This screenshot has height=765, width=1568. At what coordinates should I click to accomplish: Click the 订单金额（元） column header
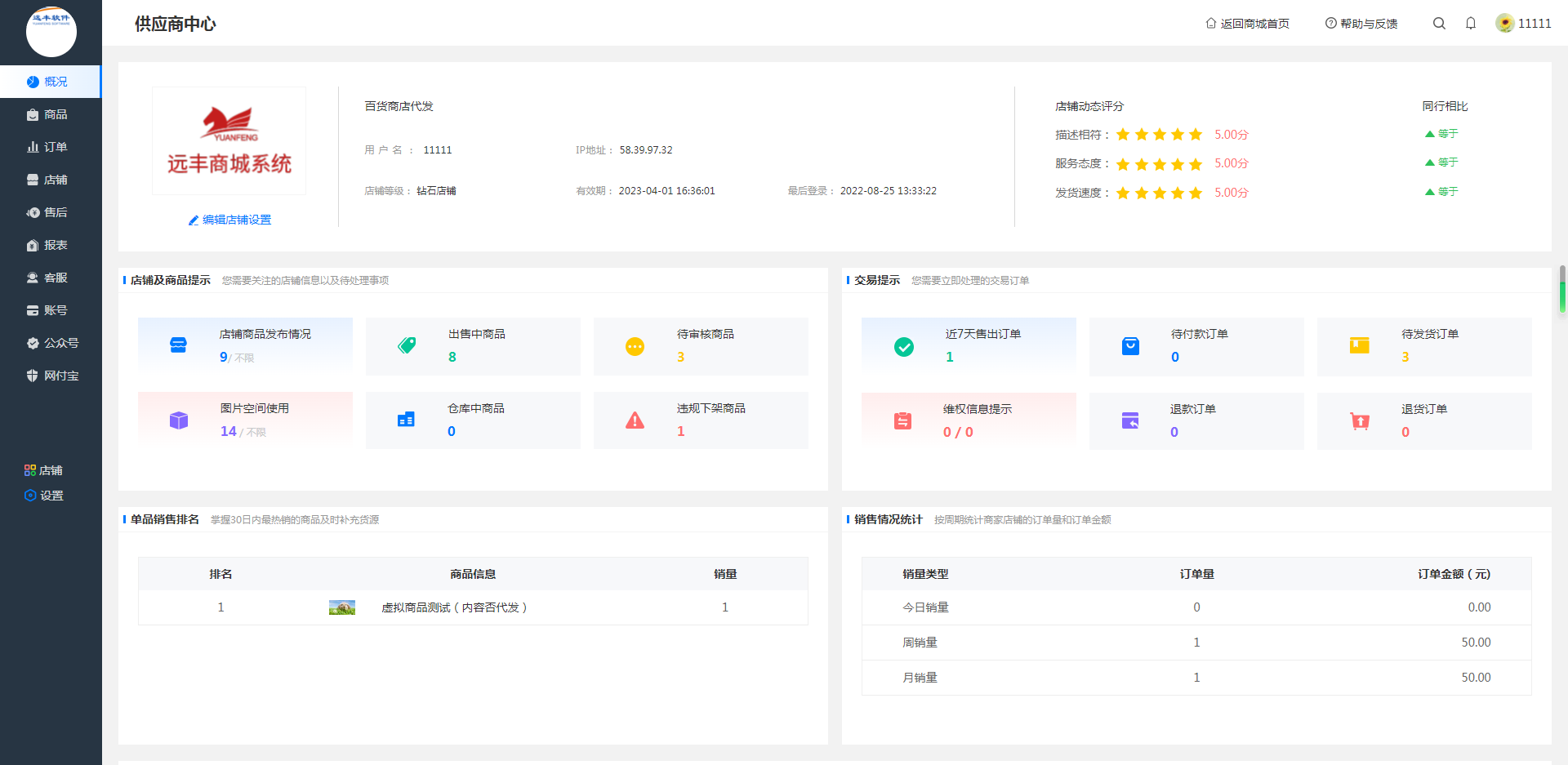point(1454,574)
